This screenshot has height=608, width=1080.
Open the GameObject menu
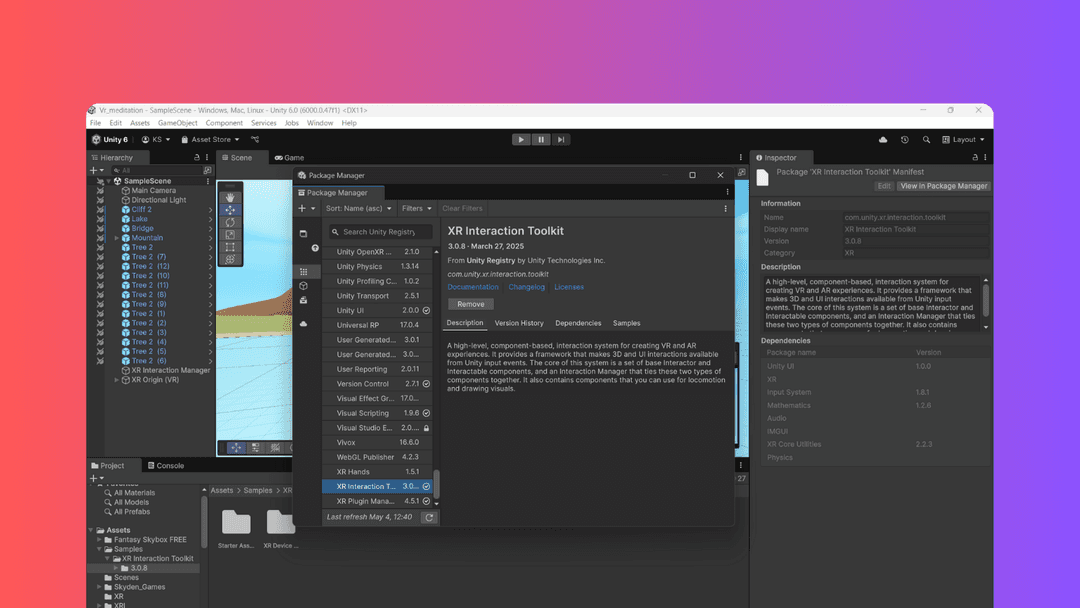[x=178, y=123]
